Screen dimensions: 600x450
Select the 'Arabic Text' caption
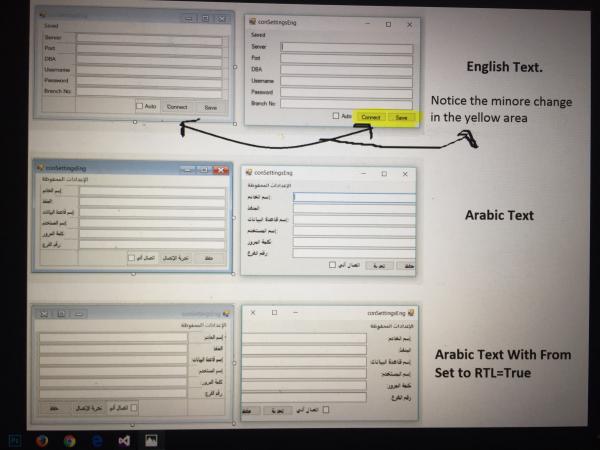pyautogui.click(x=499, y=215)
